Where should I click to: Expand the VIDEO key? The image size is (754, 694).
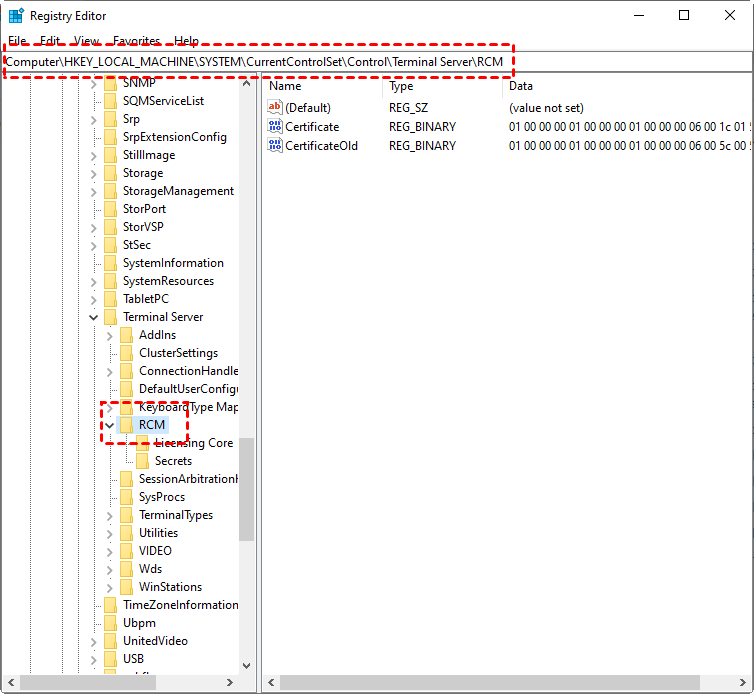pos(110,551)
